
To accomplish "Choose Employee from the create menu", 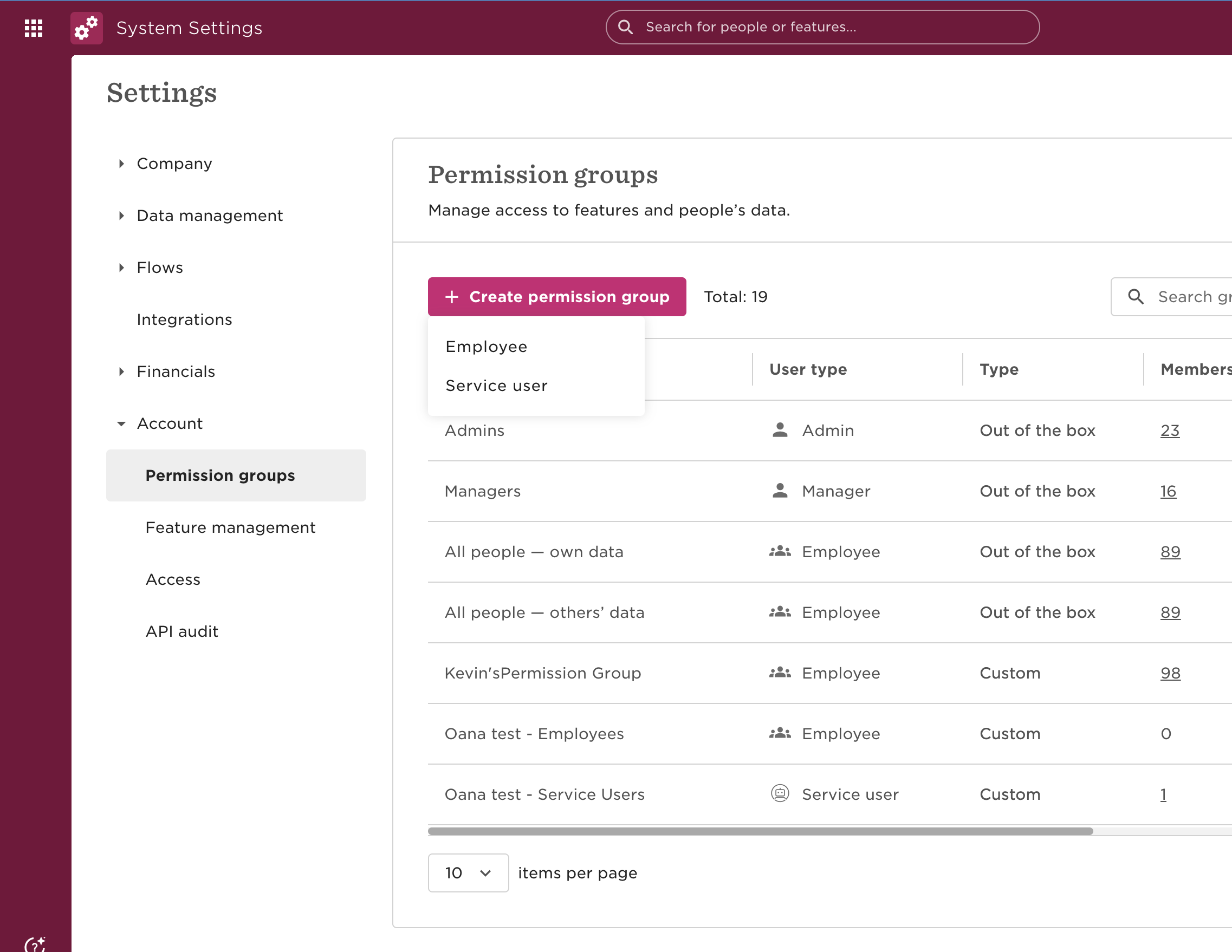I will [x=487, y=346].
